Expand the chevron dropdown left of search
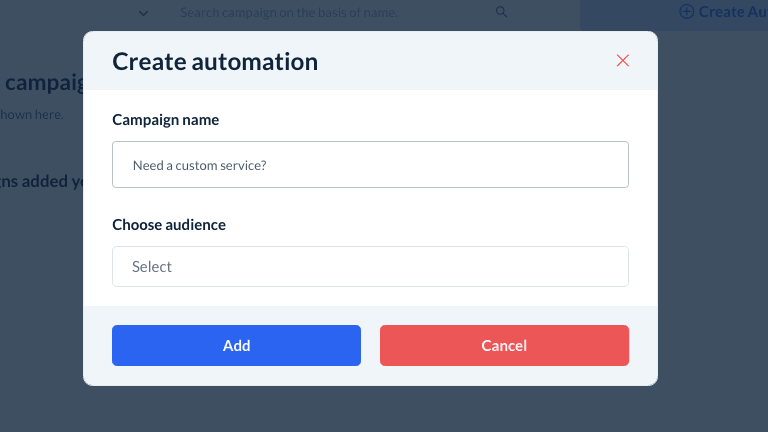This screenshot has height=432, width=768. 144,13
